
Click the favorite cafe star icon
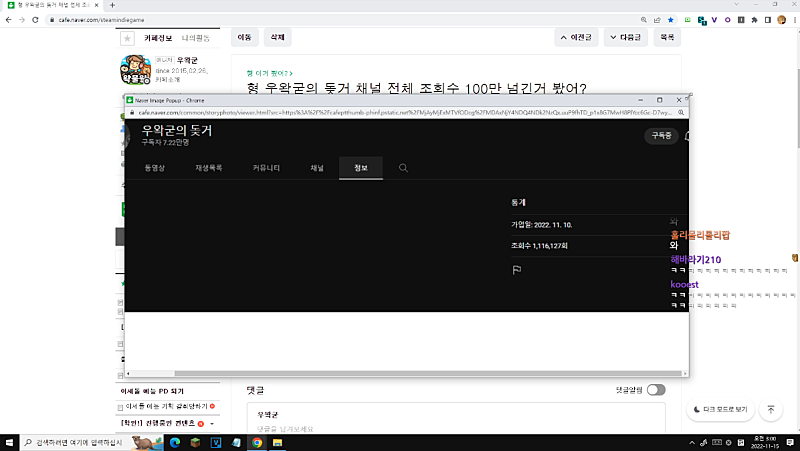click(x=127, y=38)
